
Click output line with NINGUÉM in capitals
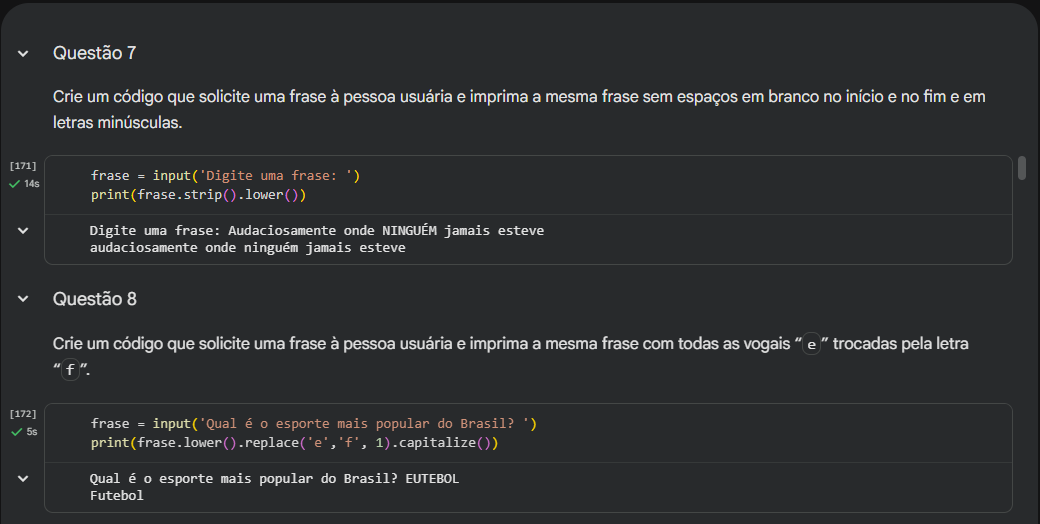point(317,231)
